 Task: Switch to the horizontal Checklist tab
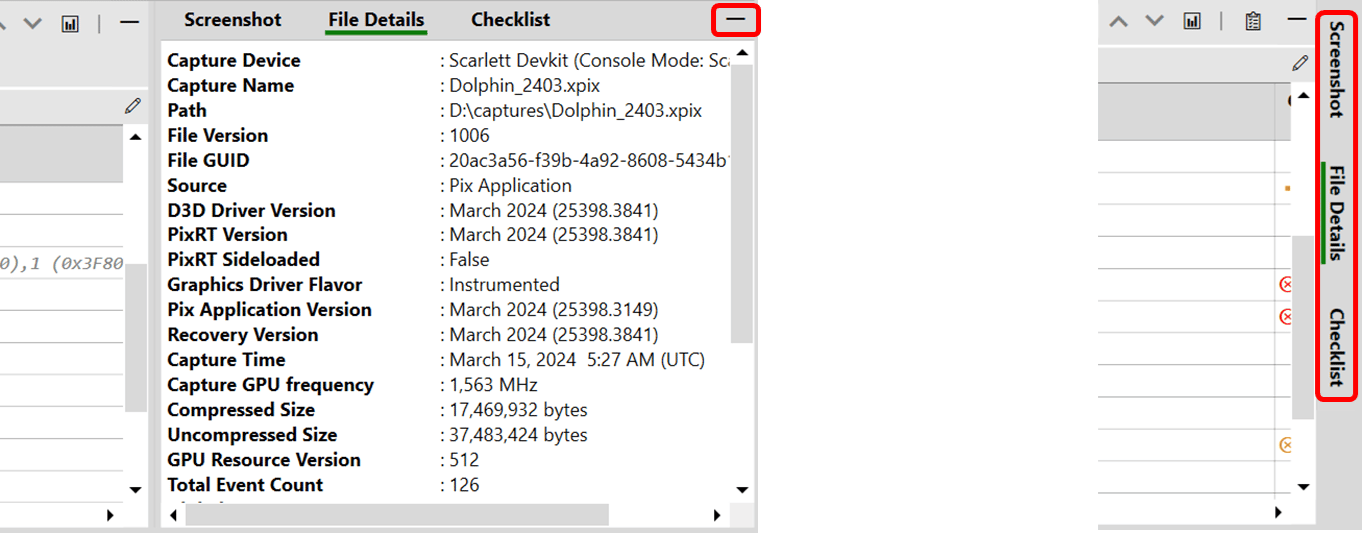point(511,20)
